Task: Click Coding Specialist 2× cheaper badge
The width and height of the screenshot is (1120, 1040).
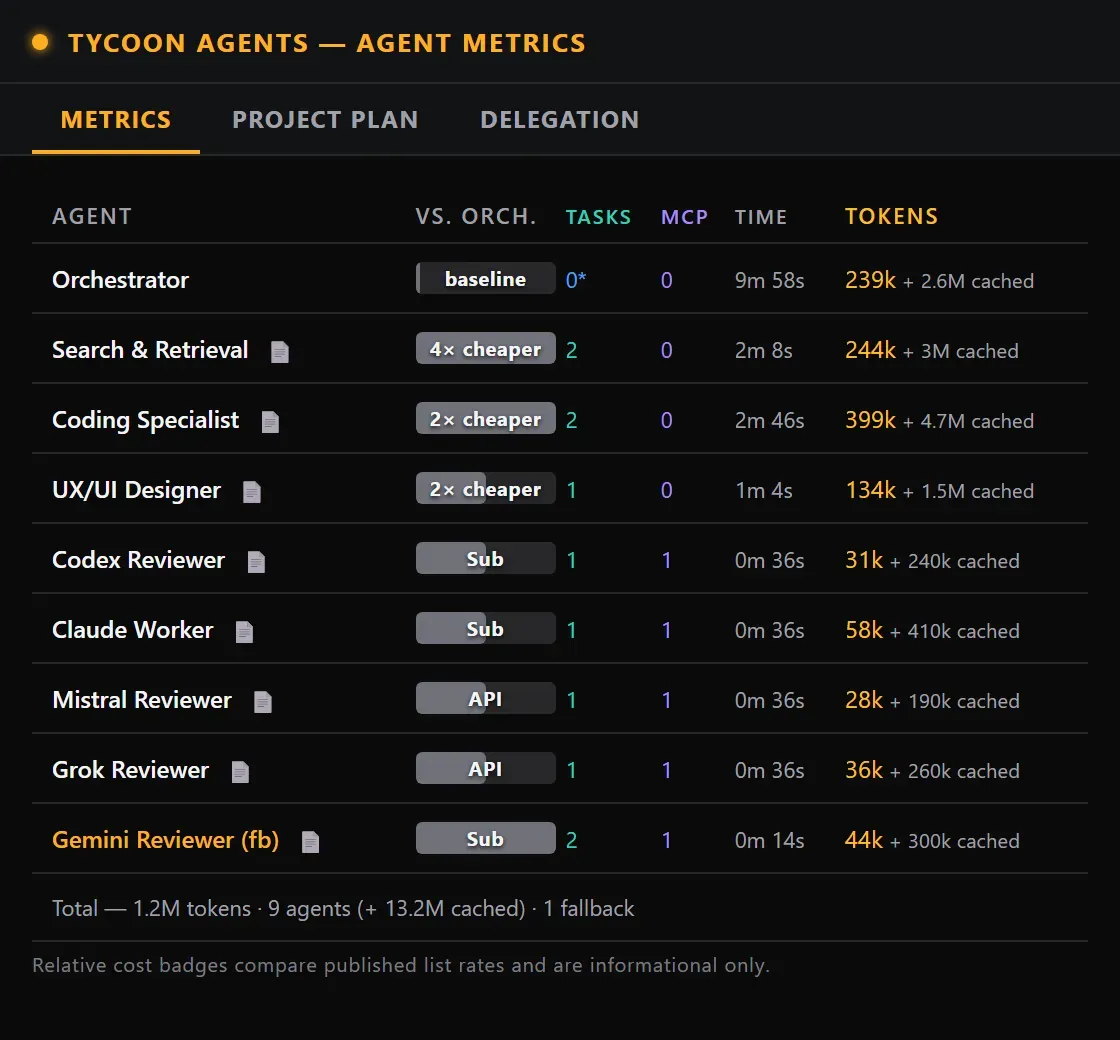Action: click(486, 418)
